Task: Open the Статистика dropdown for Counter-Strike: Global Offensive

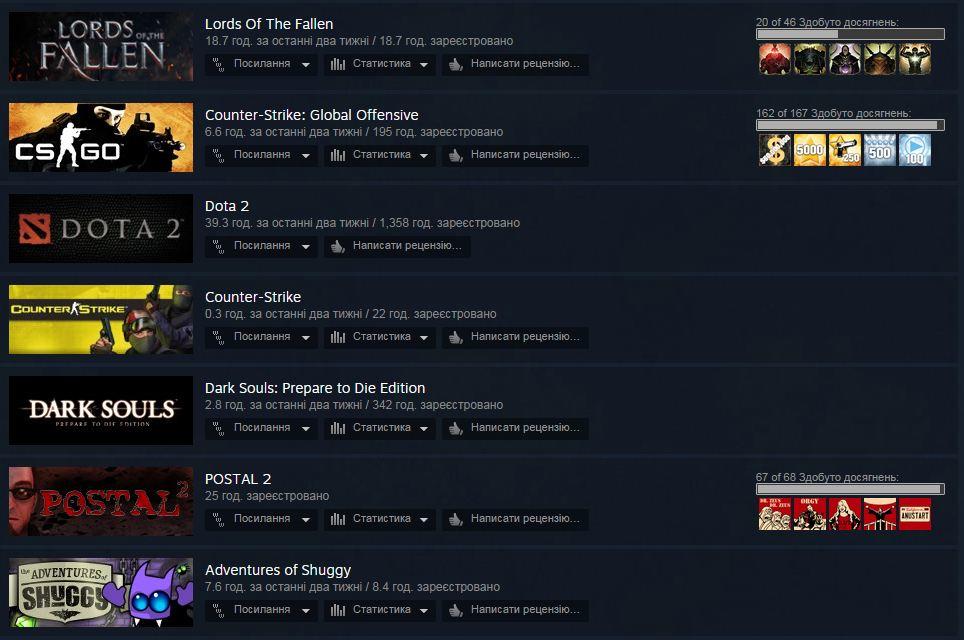Action: 380,156
